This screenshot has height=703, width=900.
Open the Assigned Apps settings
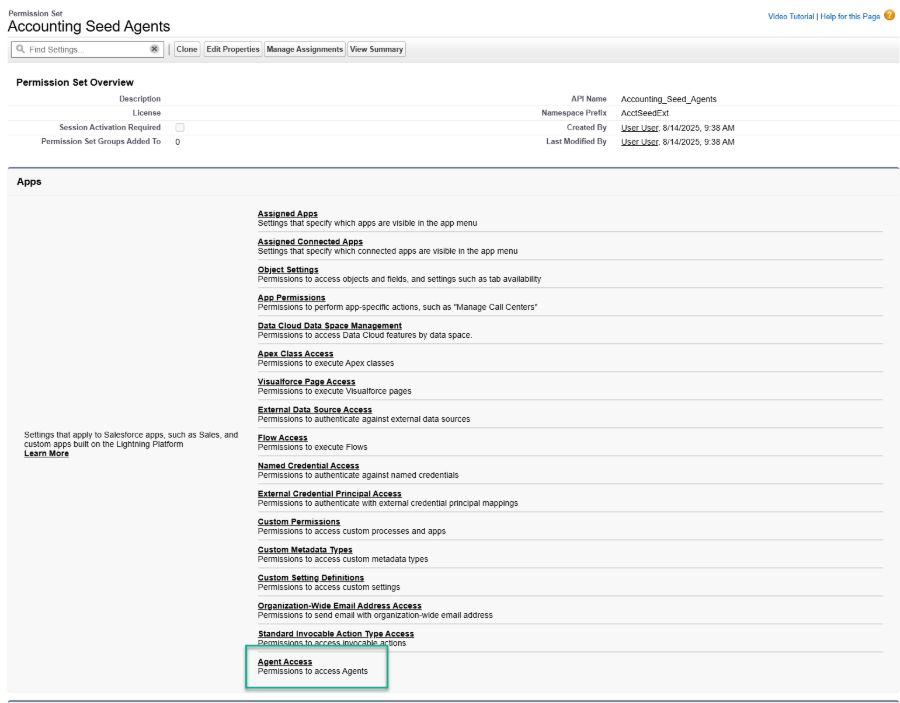coord(288,213)
